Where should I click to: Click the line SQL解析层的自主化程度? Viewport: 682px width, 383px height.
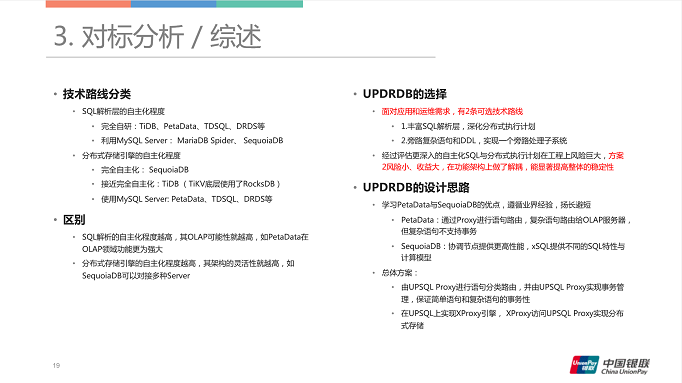pos(124,112)
